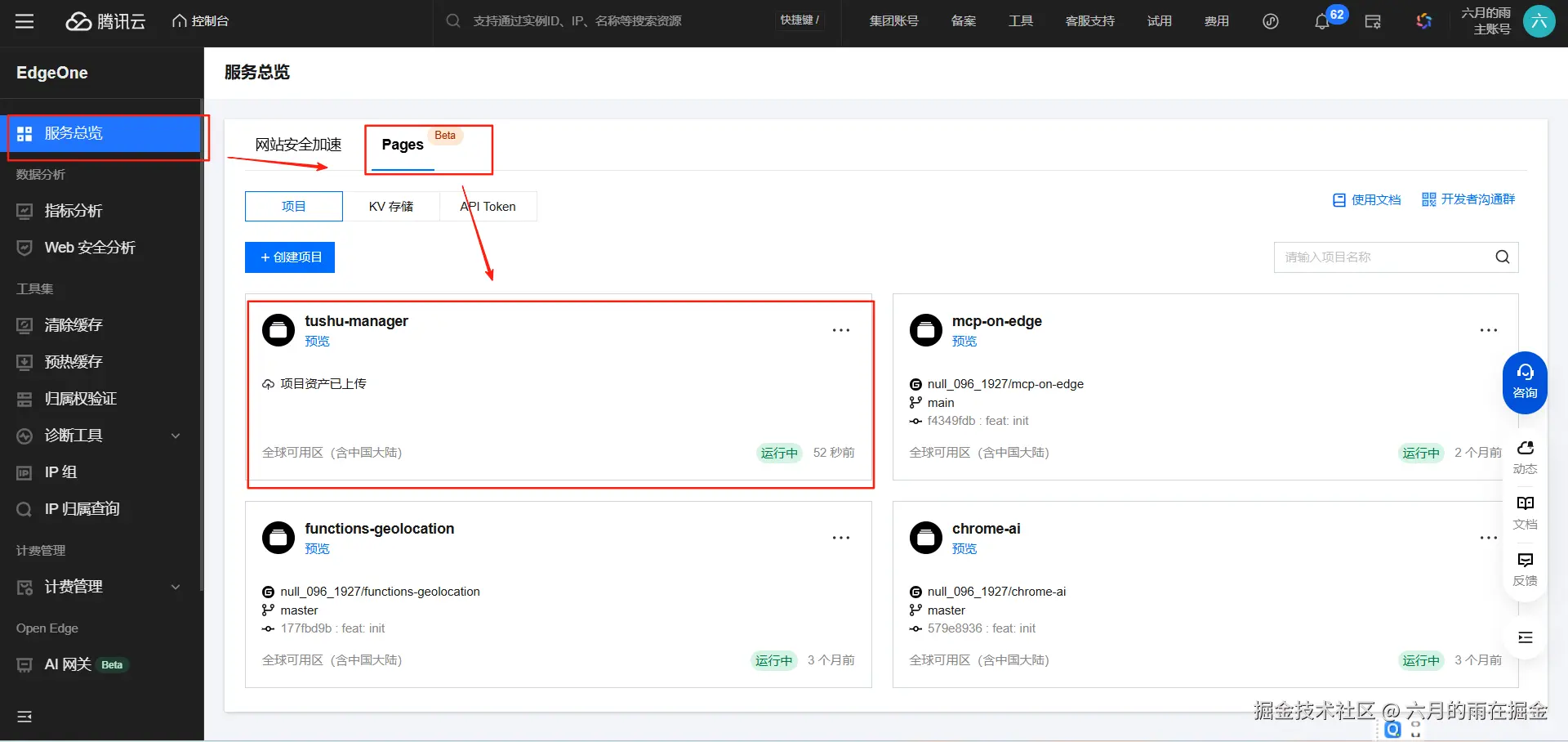Open the null_096_1927/mcp-on-edge repository text
This screenshot has width=1568, height=742.
(1005, 384)
